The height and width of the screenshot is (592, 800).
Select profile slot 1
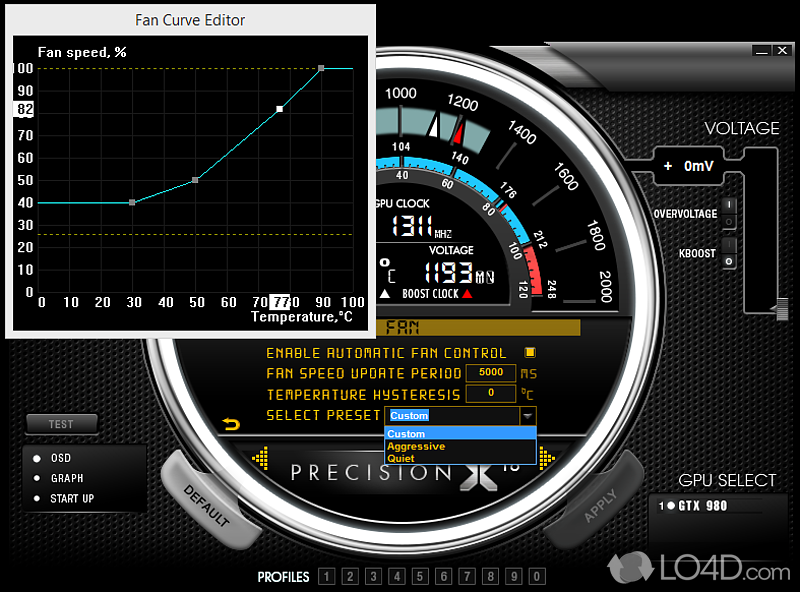pyautogui.click(x=327, y=577)
